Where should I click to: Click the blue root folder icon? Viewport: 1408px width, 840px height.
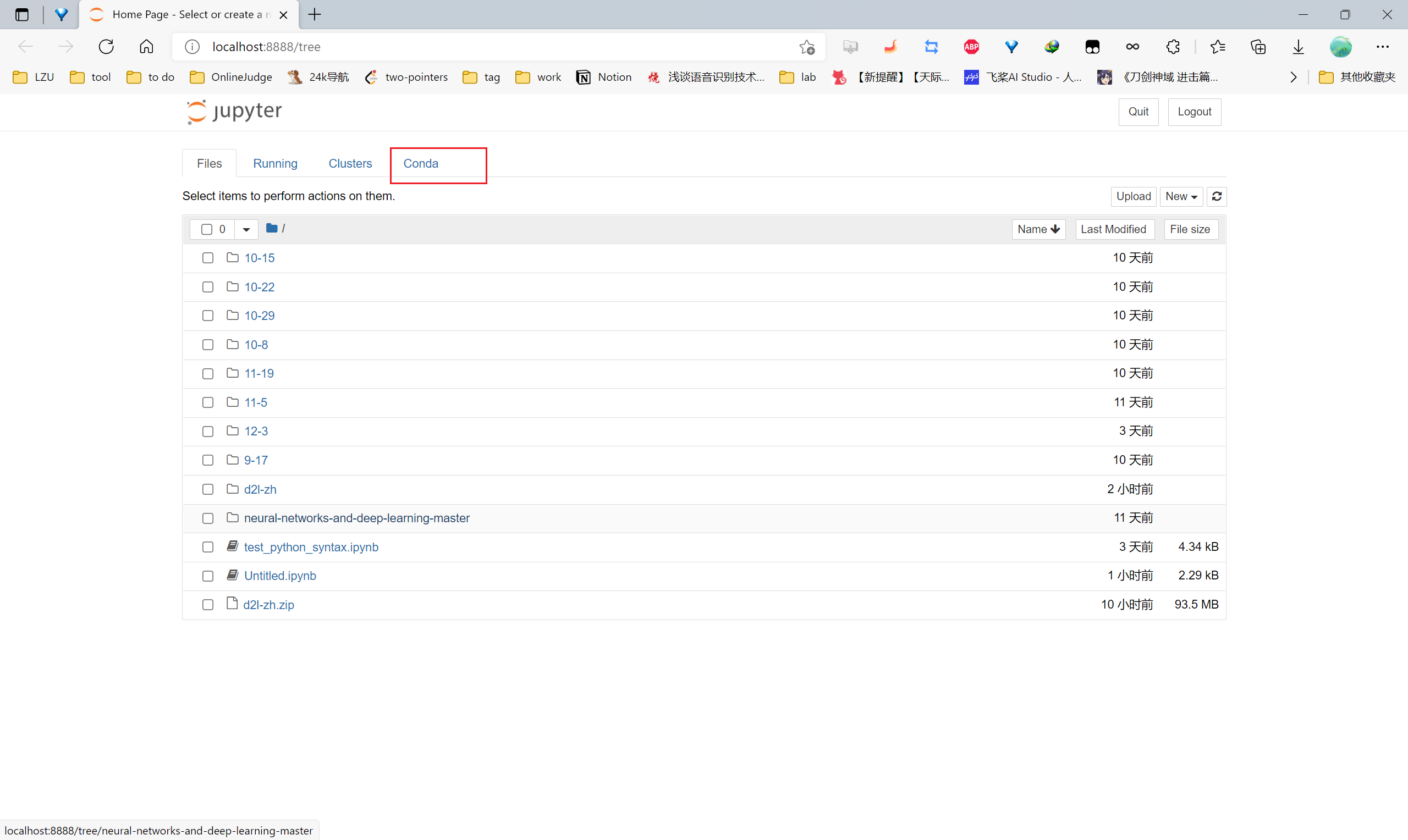coord(272,228)
